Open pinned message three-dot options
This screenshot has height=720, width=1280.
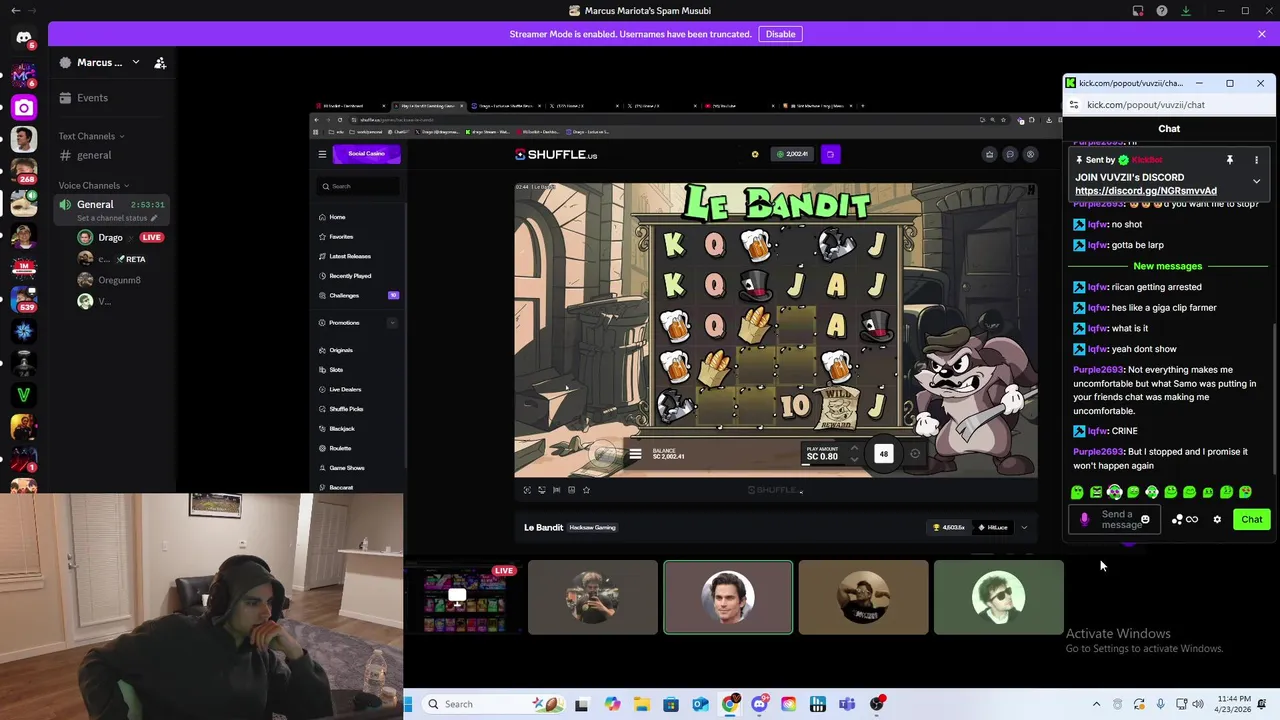(x=1256, y=160)
